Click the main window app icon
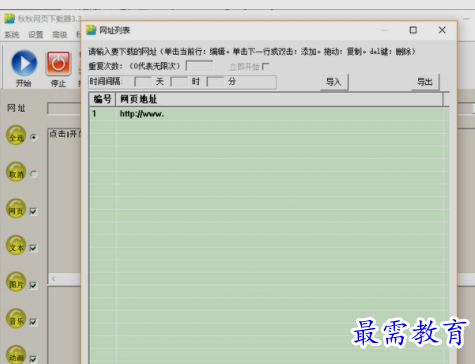Screen dimensions: 475x364 [10, 18]
